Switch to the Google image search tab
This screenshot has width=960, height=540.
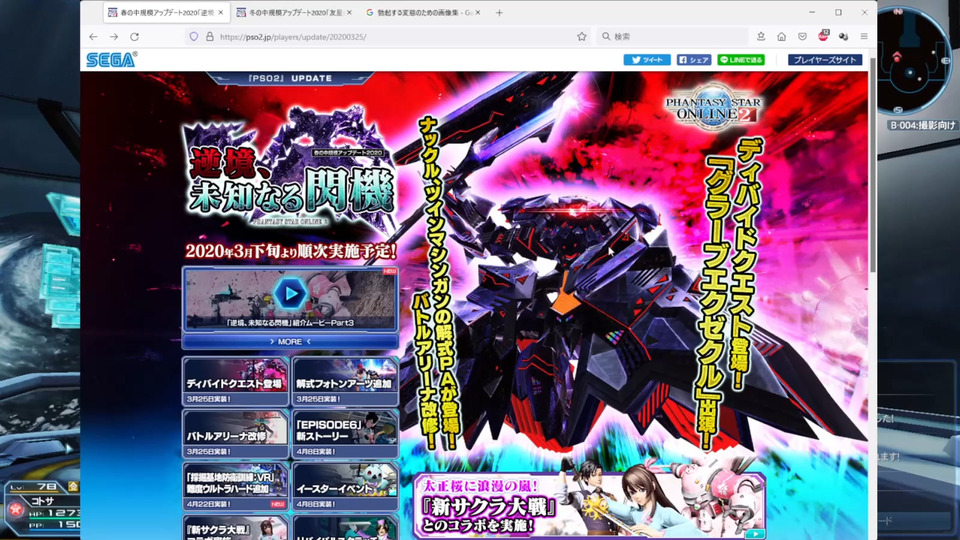click(x=422, y=12)
